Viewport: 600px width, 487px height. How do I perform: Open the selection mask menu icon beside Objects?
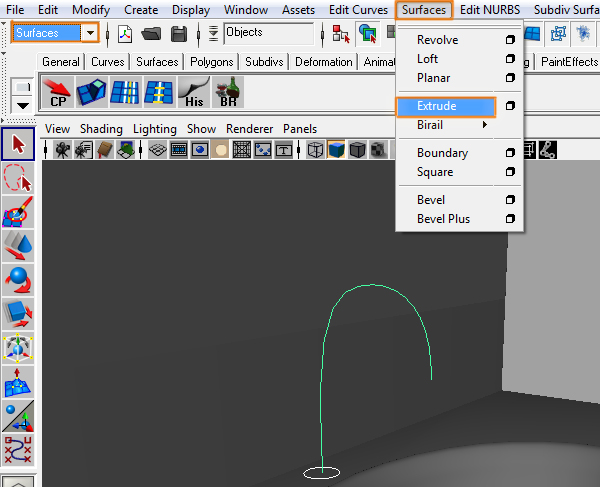click(213, 34)
